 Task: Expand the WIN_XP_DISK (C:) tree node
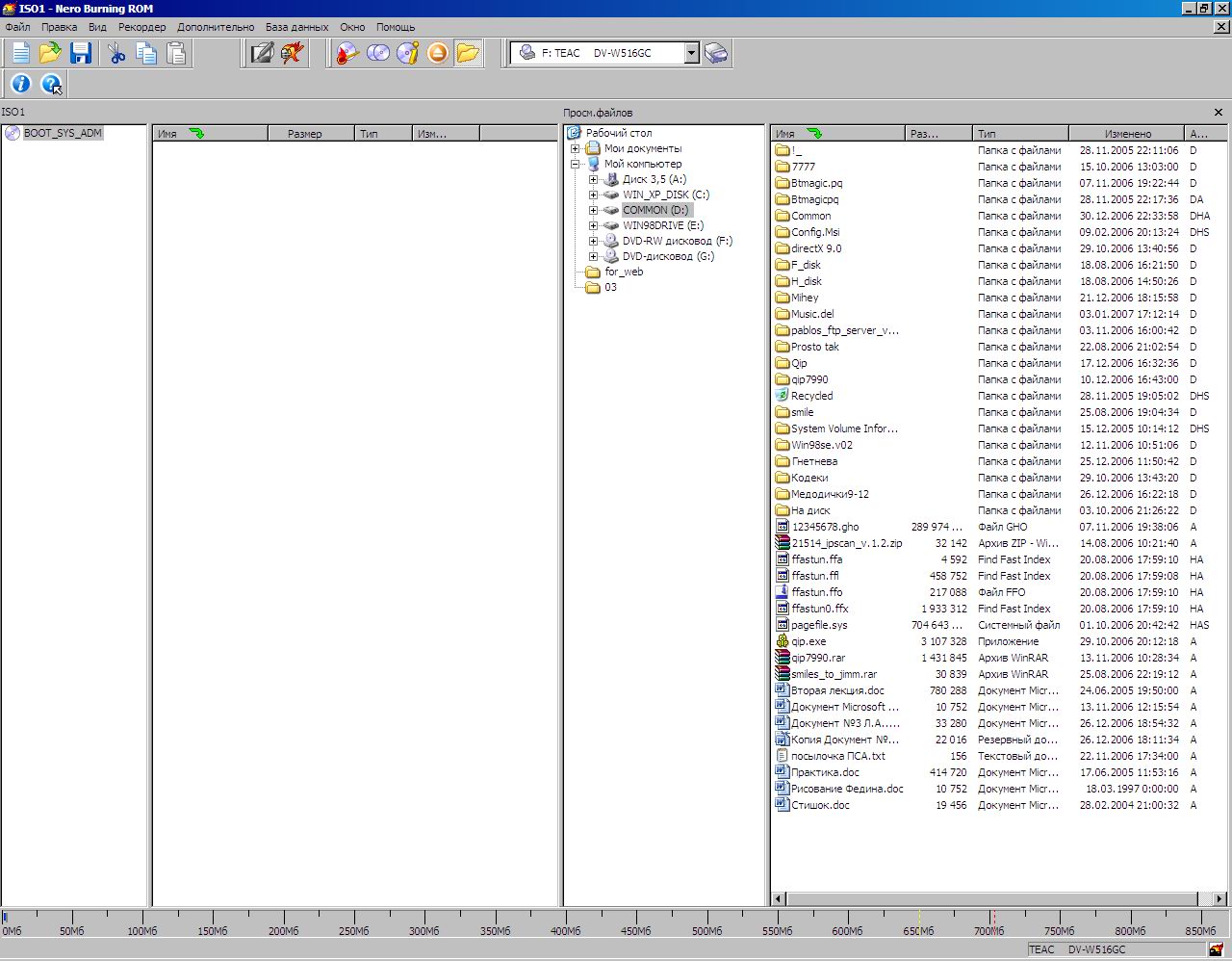tap(594, 195)
